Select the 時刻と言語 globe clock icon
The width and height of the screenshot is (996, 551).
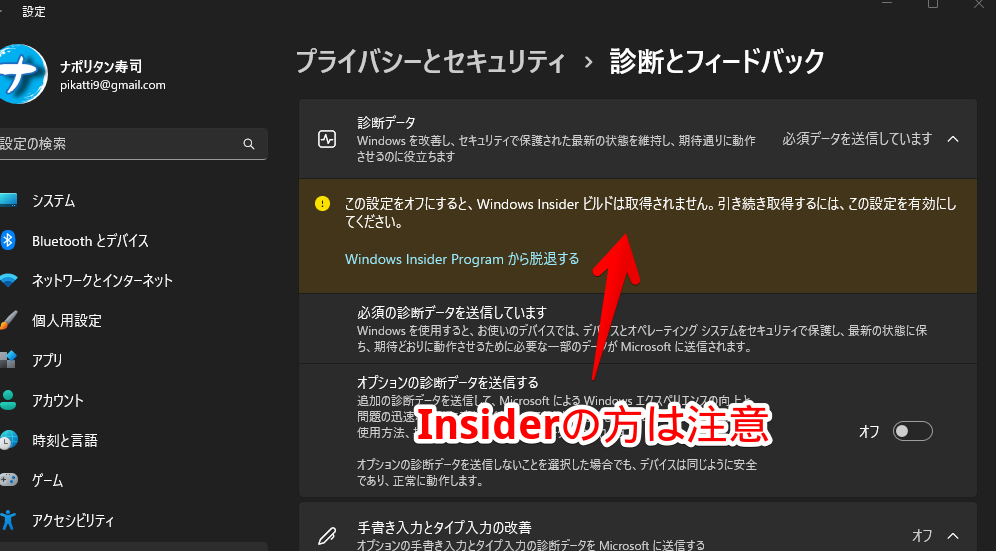[x=9, y=440]
